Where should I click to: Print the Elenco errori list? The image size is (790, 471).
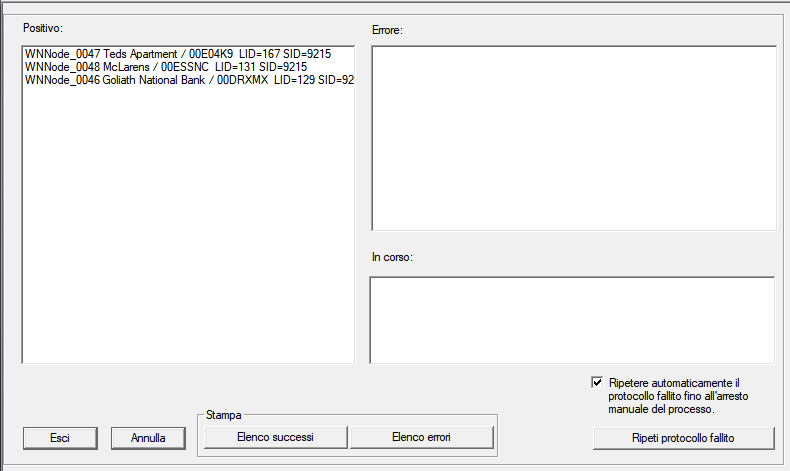coord(421,438)
